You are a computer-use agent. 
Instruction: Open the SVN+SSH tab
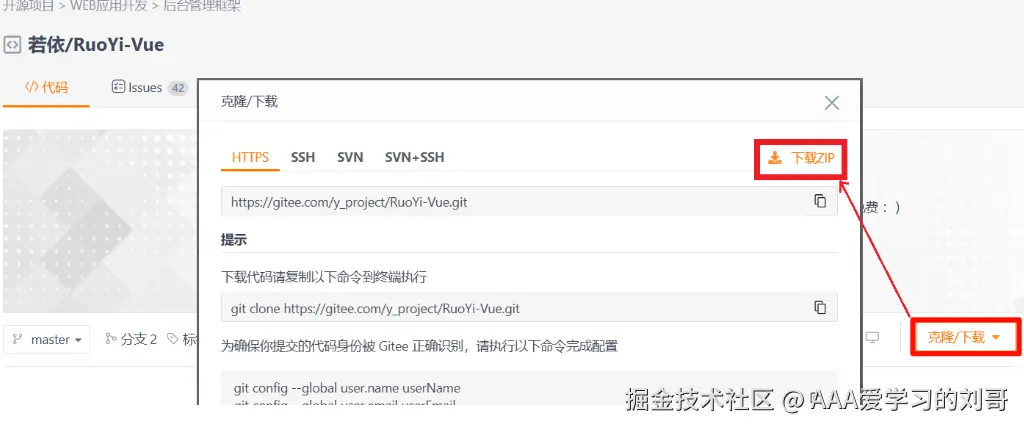[x=415, y=157]
